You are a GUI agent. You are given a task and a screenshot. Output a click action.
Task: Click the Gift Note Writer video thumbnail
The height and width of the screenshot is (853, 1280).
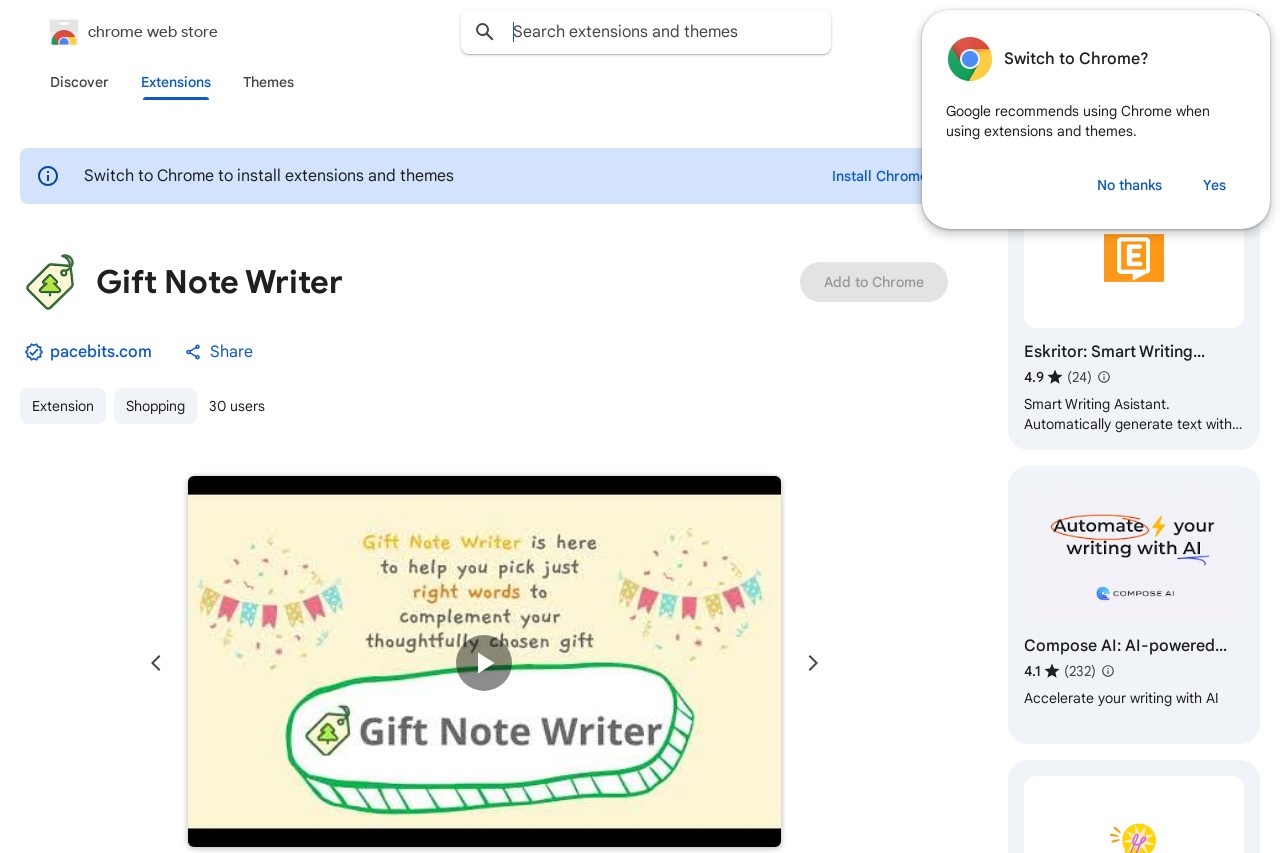pos(484,662)
